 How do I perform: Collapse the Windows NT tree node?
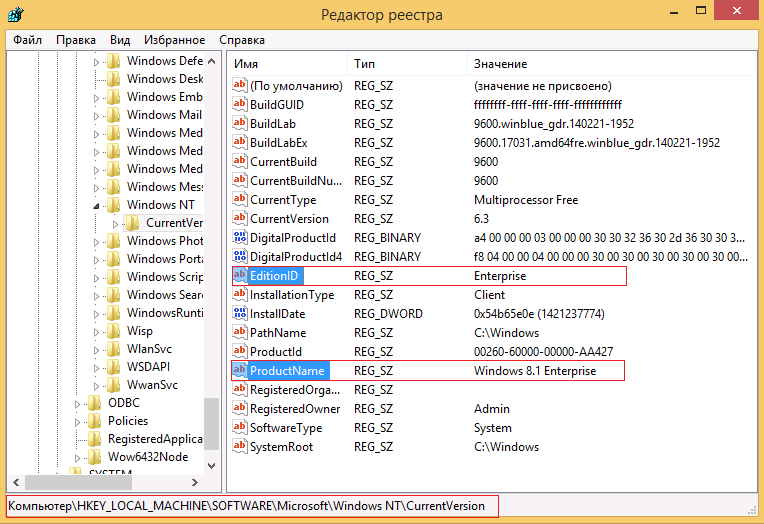pos(96,206)
